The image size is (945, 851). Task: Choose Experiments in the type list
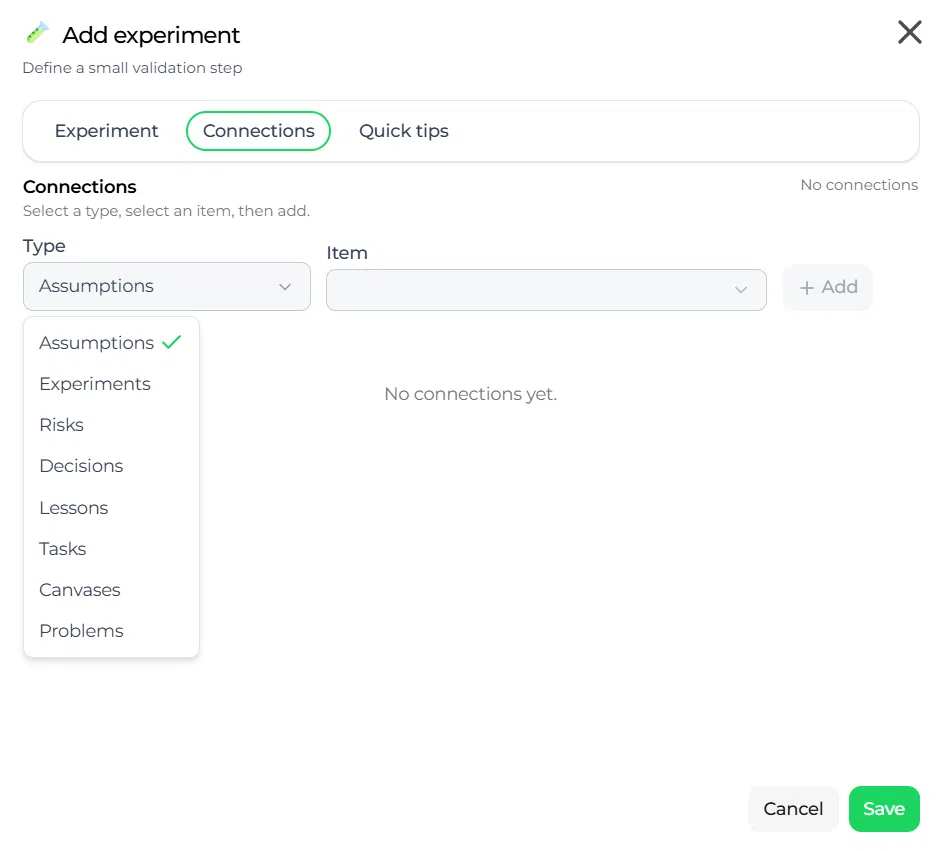111,384
